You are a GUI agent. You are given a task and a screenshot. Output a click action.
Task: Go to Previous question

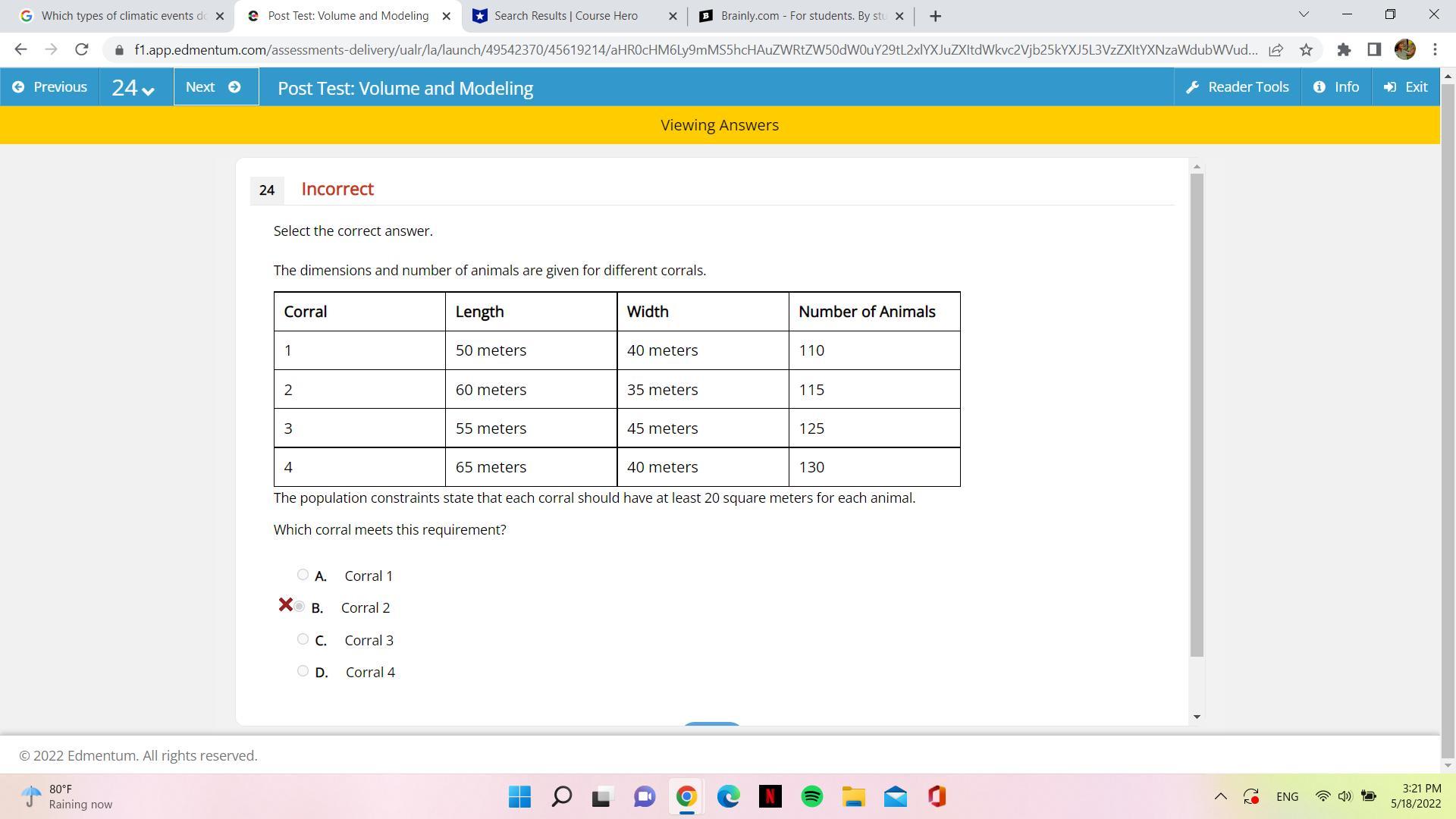pos(50,87)
